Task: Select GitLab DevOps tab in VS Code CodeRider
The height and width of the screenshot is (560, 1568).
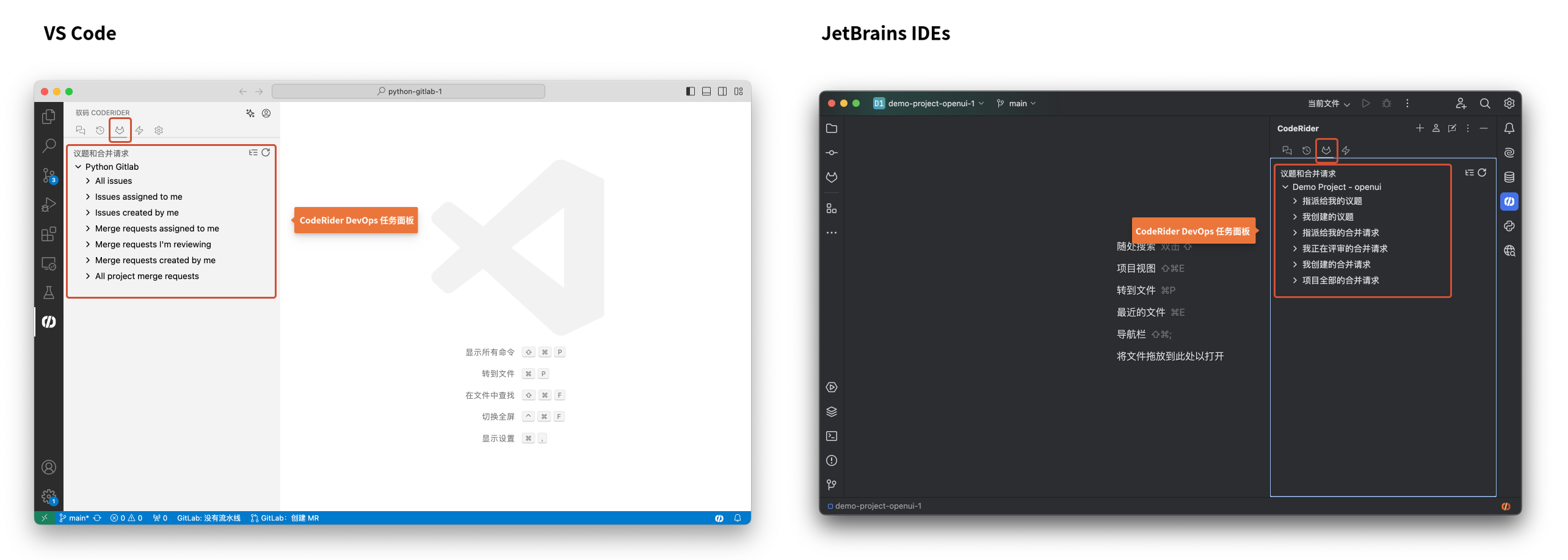Action: click(x=120, y=130)
